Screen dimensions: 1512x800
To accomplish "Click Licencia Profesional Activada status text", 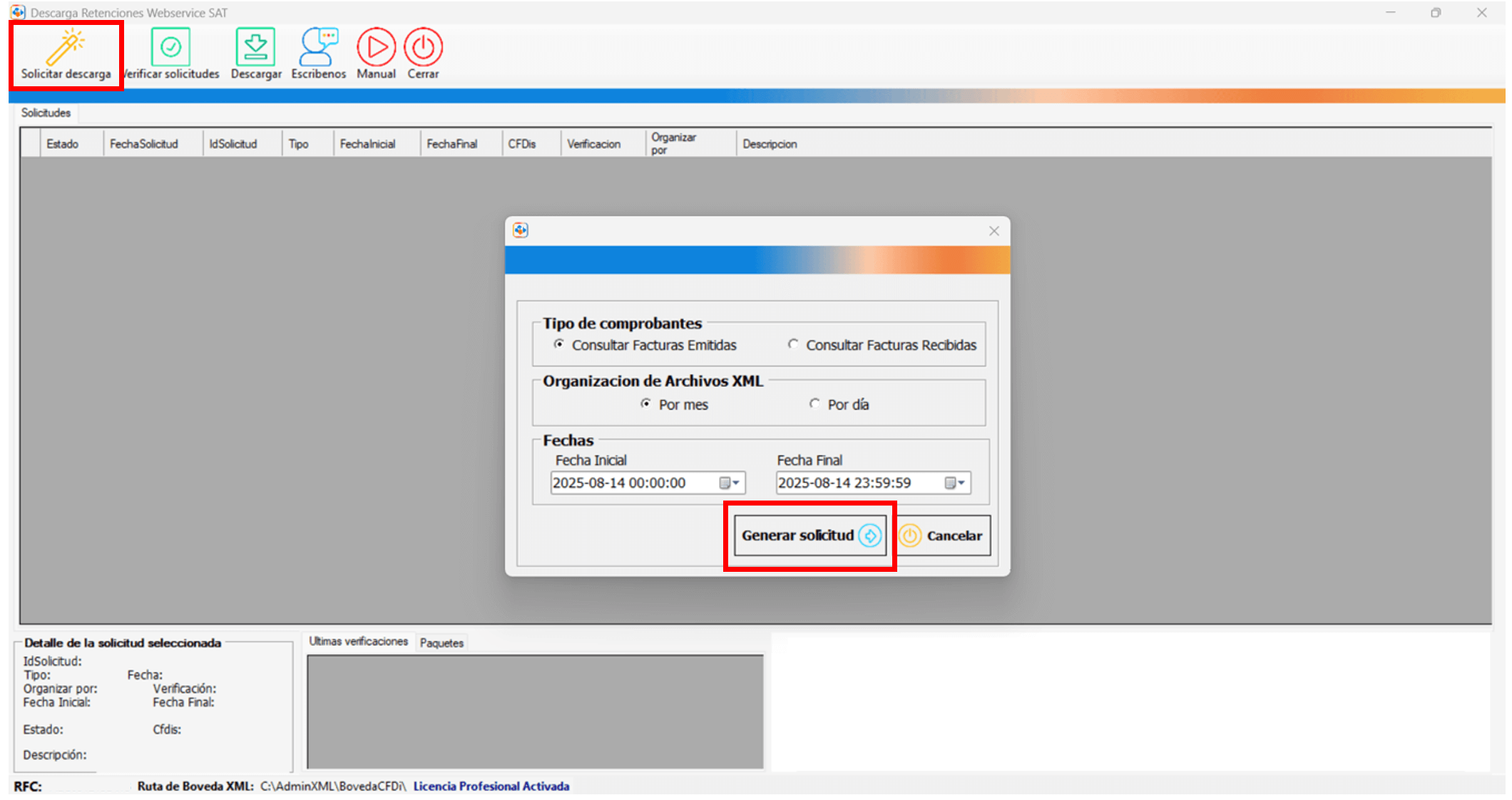I will 491,786.
